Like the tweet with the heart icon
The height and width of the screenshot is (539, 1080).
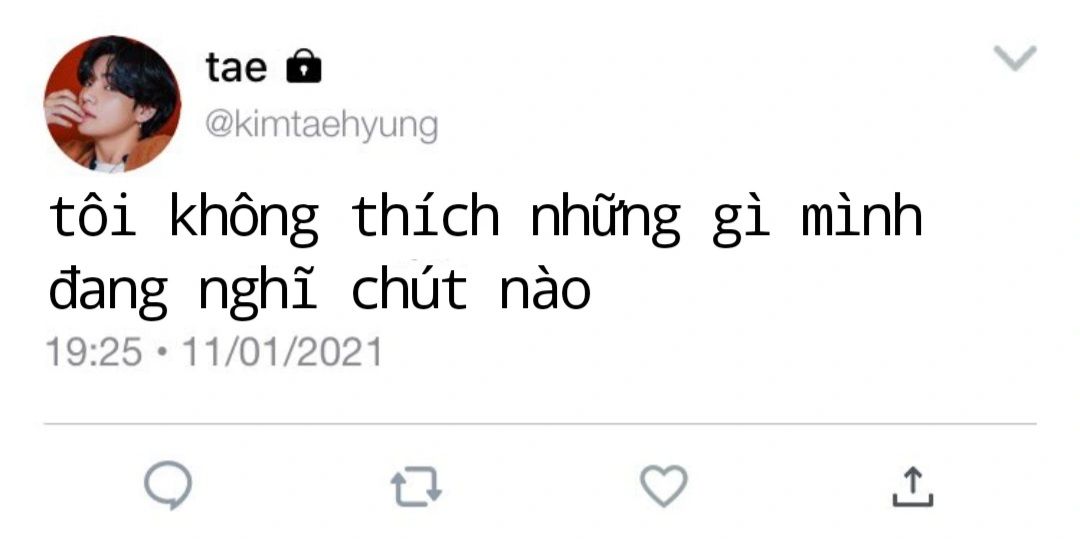(664, 486)
